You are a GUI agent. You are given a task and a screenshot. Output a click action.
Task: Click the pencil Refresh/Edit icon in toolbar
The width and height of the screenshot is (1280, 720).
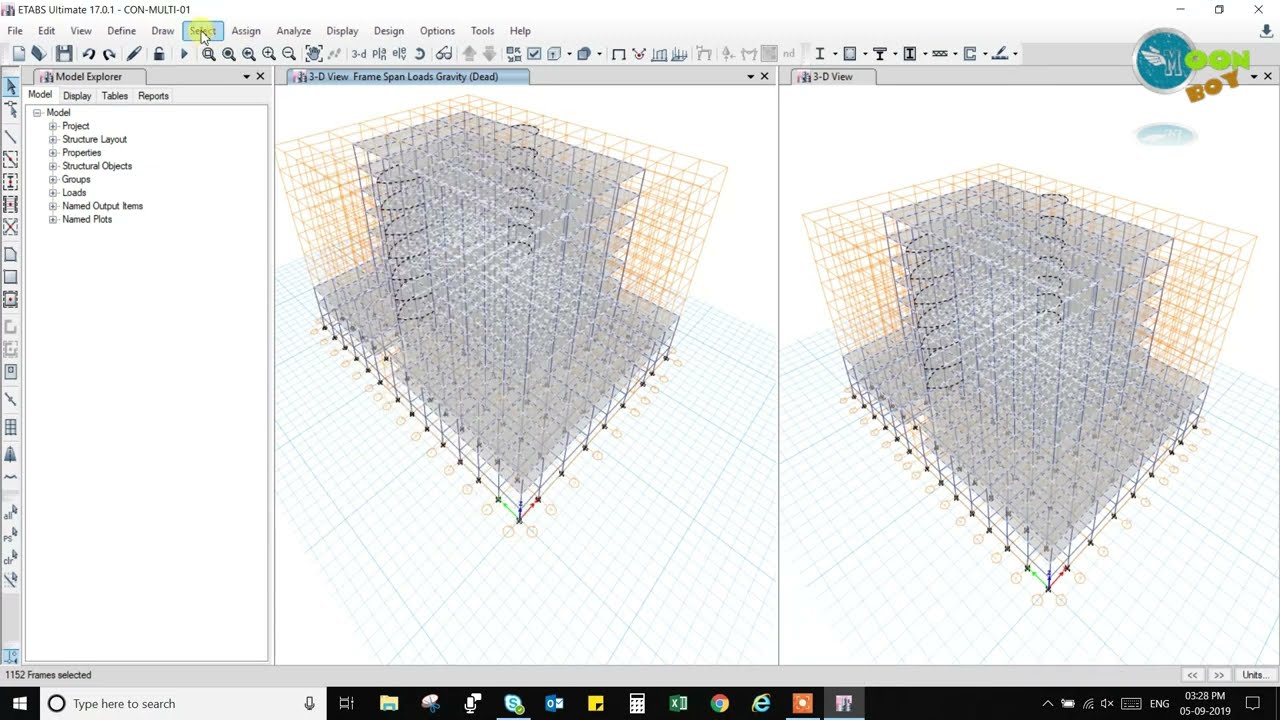(x=134, y=54)
